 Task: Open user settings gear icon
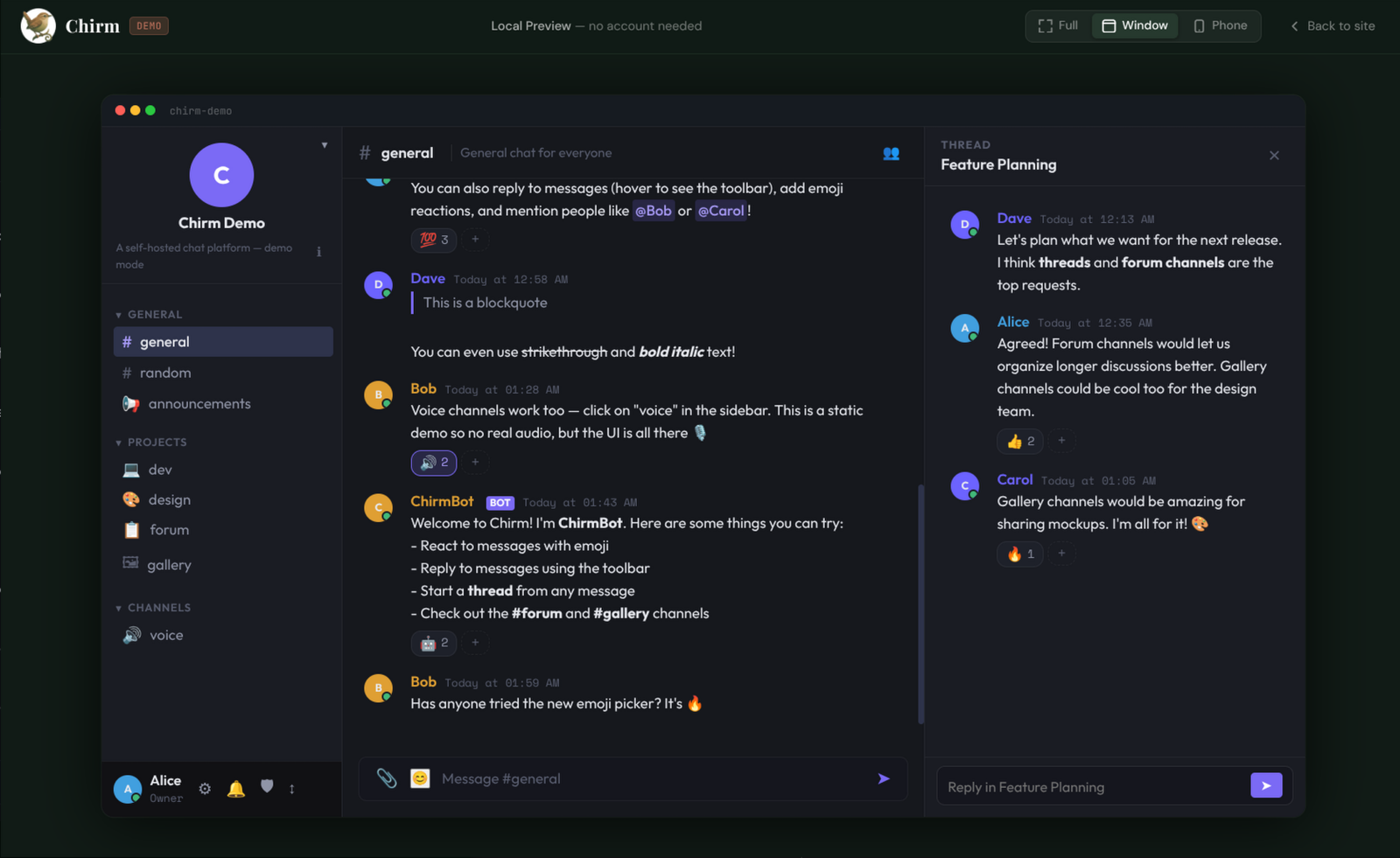pyautogui.click(x=205, y=789)
